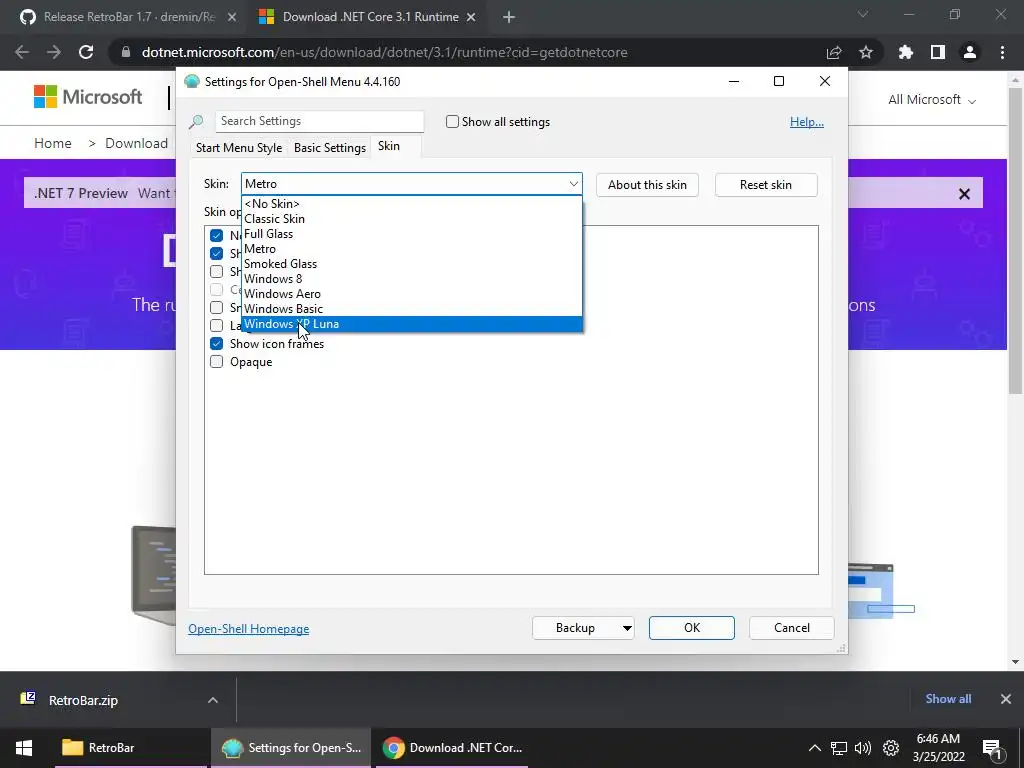Open volume control in system tray
This screenshot has width=1024, height=768.
863,748
